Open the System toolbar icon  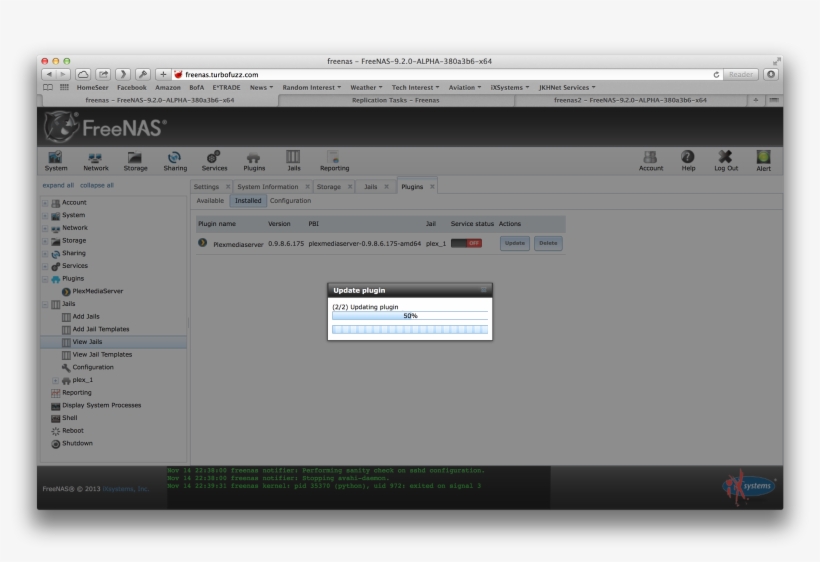[55, 161]
